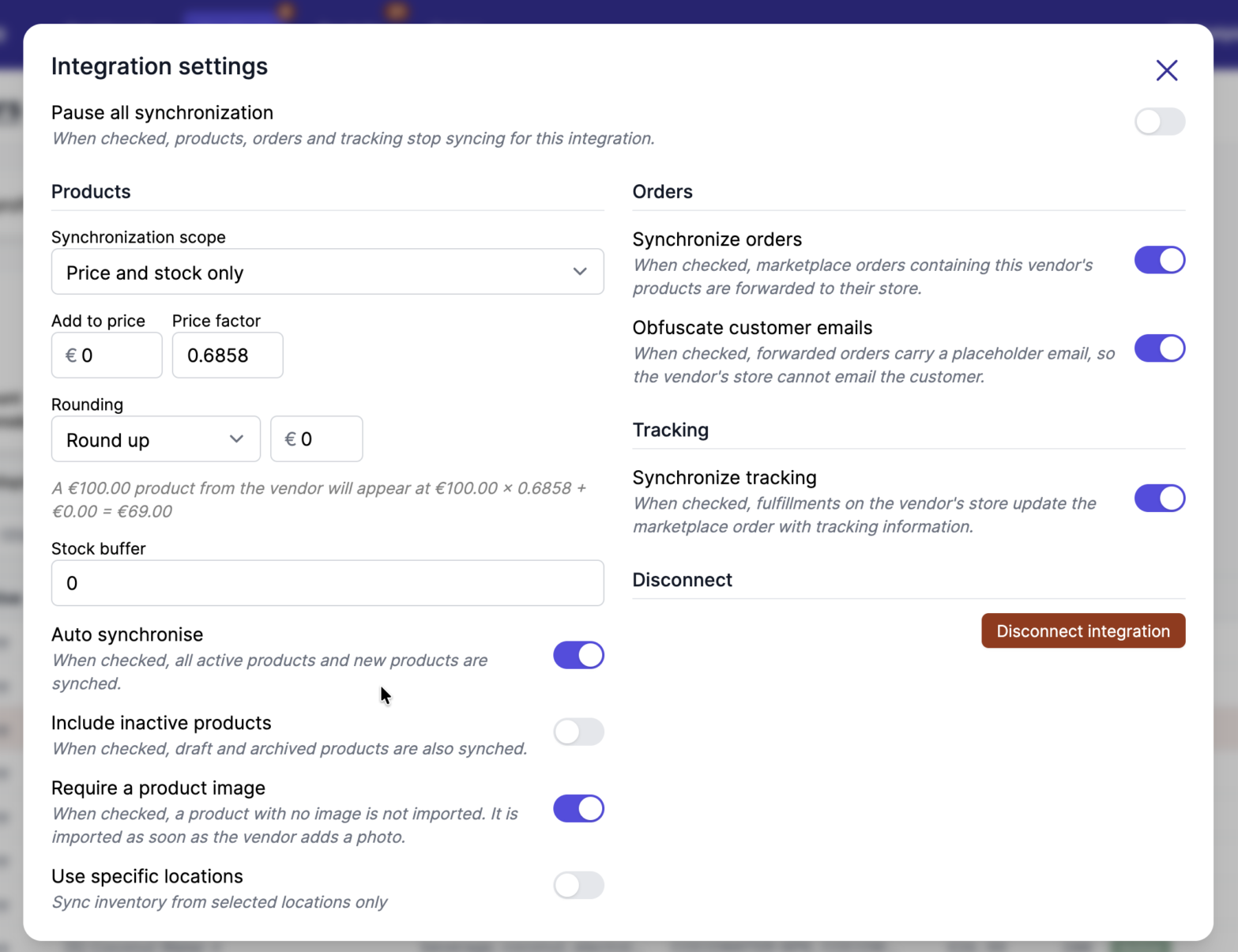Click the Disconnect section heading

coord(682,580)
